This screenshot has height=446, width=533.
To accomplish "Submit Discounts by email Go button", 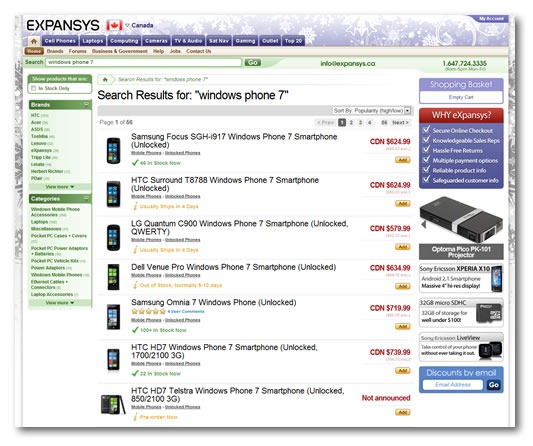I will click(494, 385).
